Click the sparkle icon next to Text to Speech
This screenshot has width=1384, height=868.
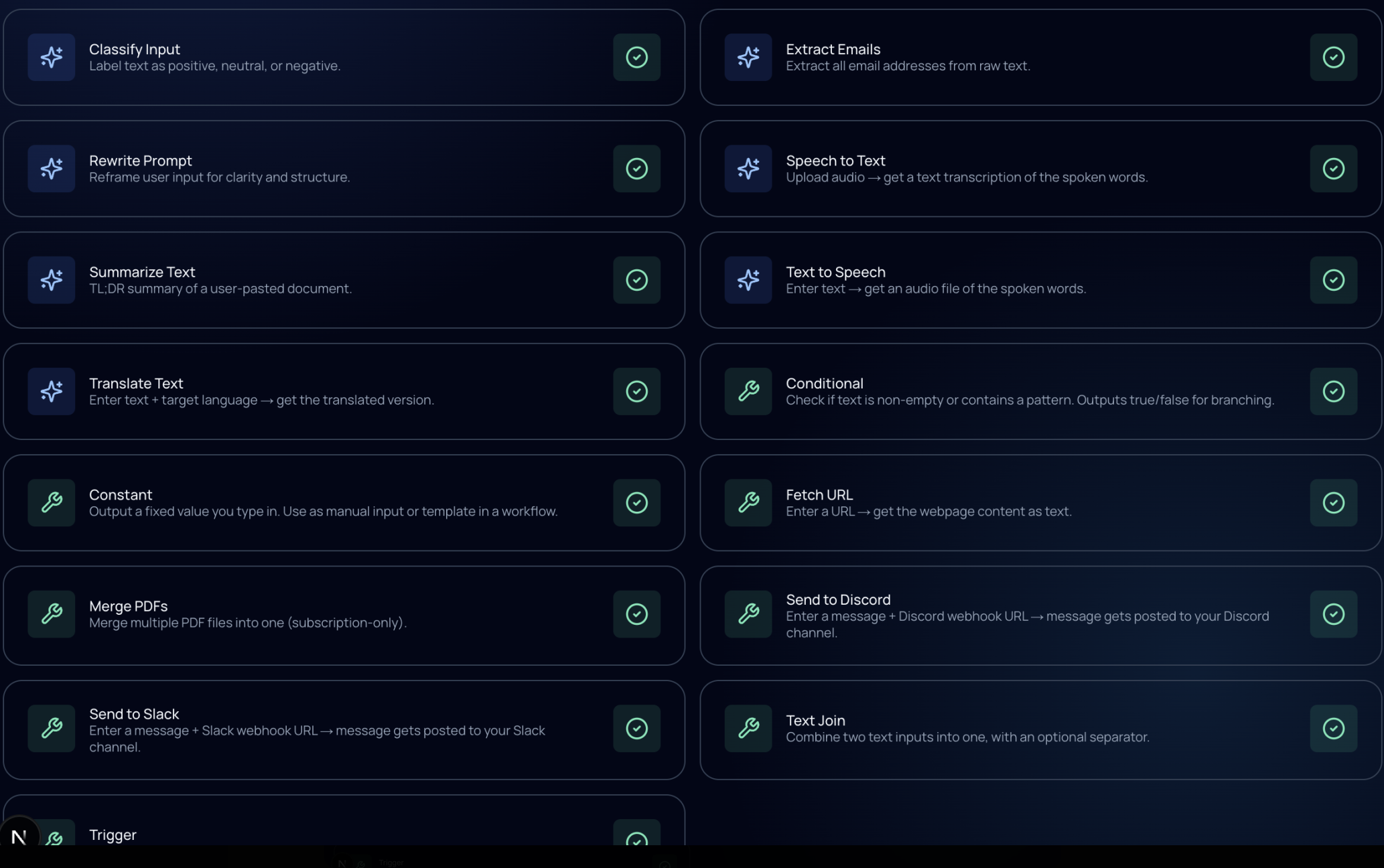[x=748, y=280]
